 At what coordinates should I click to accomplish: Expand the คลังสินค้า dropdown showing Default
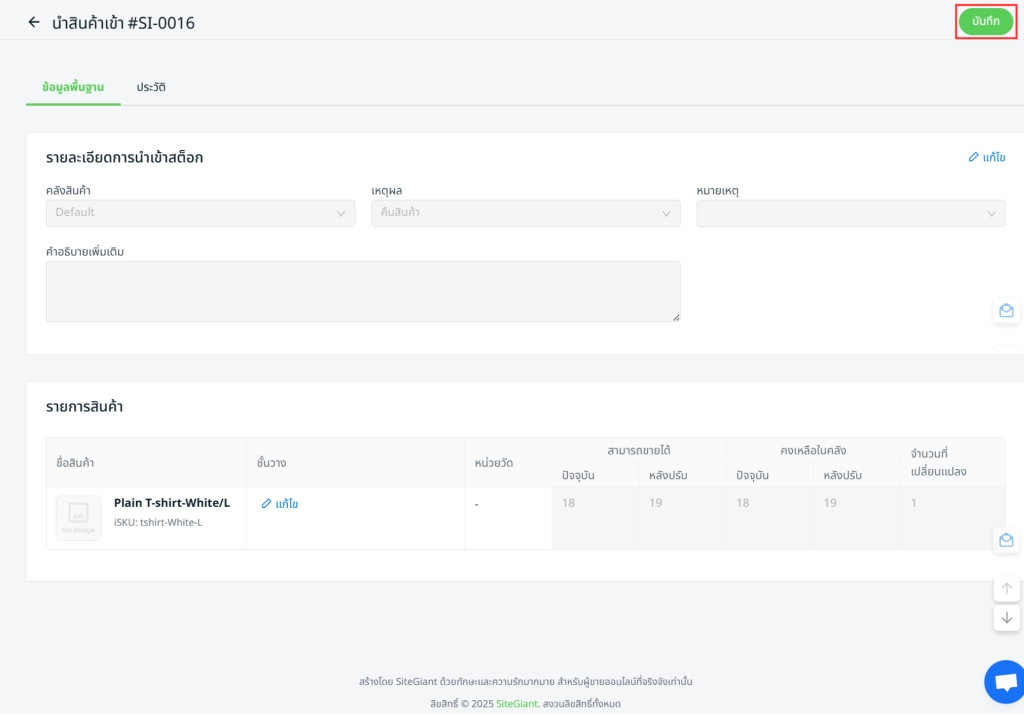coord(200,213)
